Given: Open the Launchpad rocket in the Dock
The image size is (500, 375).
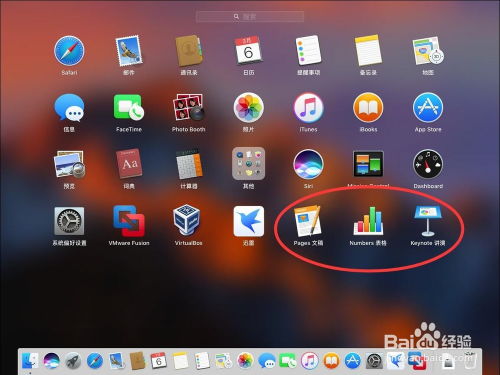Looking at the screenshot, I should pyautogui.click(x=73, y=361).
